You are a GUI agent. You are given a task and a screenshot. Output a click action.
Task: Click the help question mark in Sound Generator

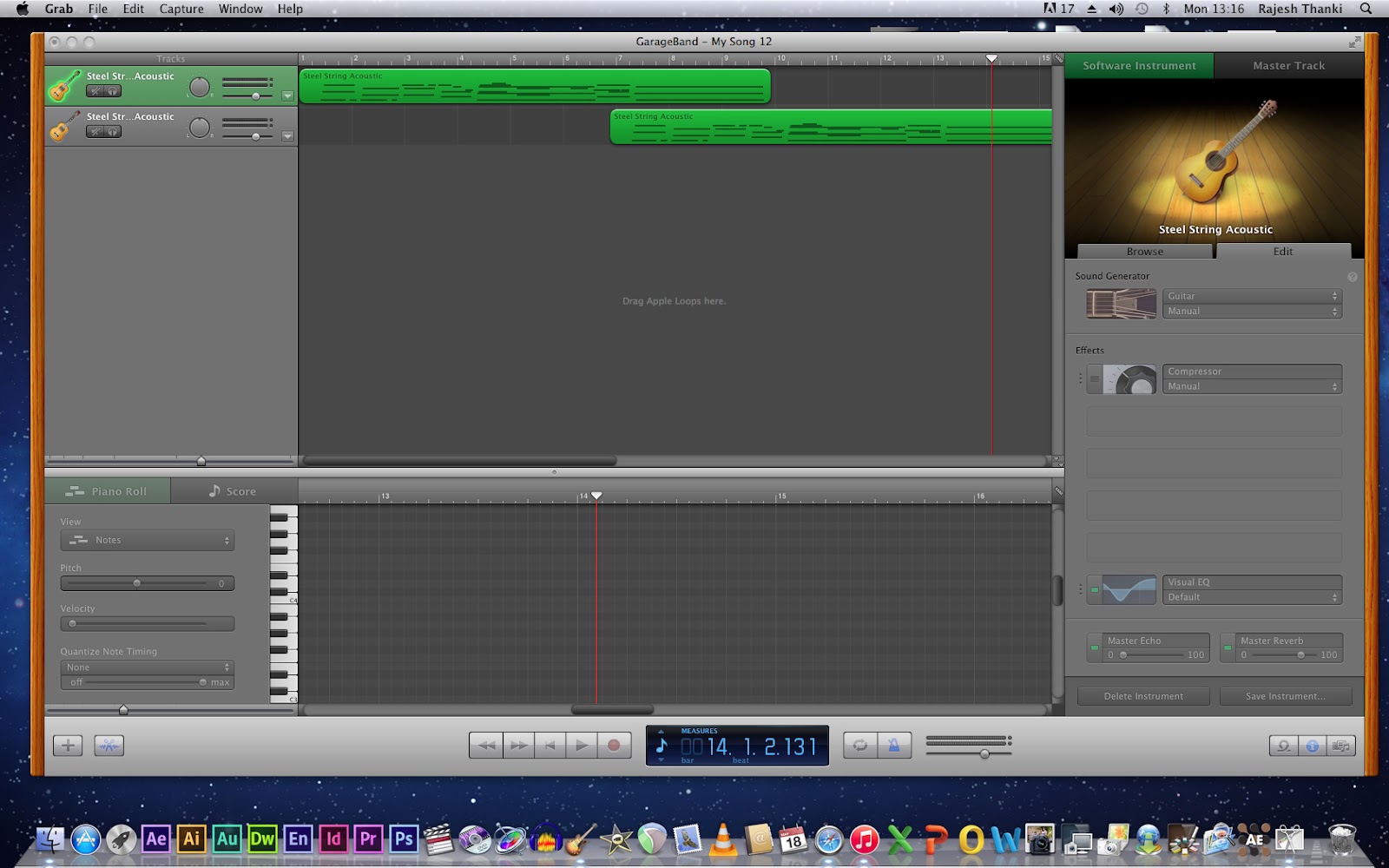(1352, 277)
